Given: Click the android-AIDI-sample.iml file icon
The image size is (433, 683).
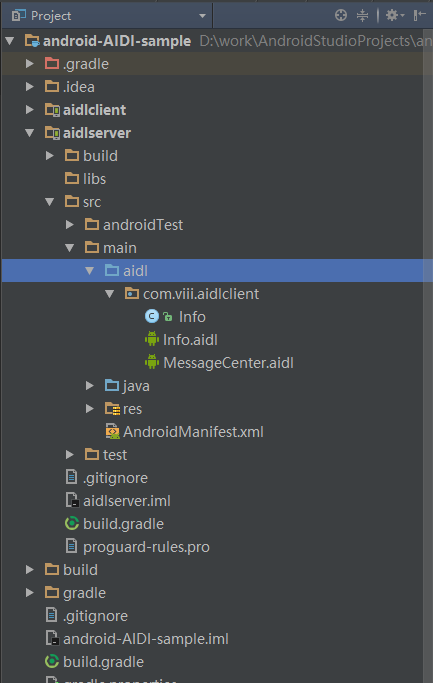Looking at the screenshot, I should pyautogui.click(x=52, y=639).
